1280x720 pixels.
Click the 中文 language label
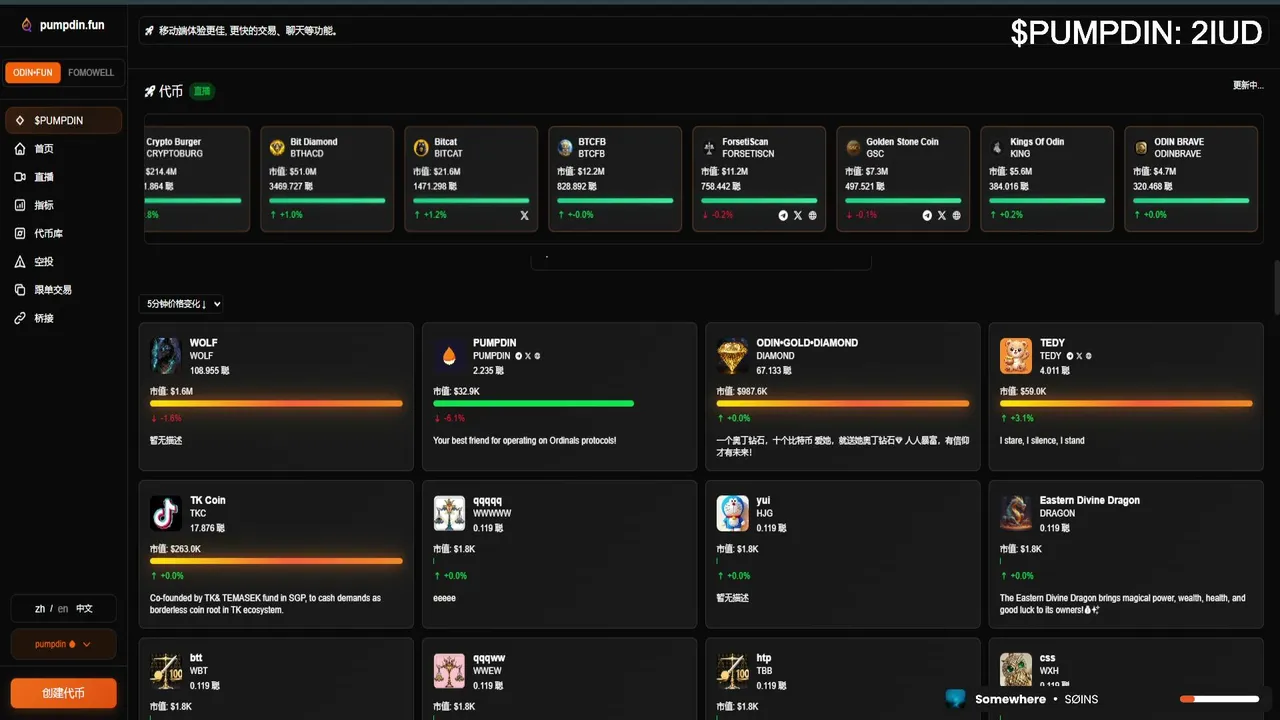pos(85,608)
